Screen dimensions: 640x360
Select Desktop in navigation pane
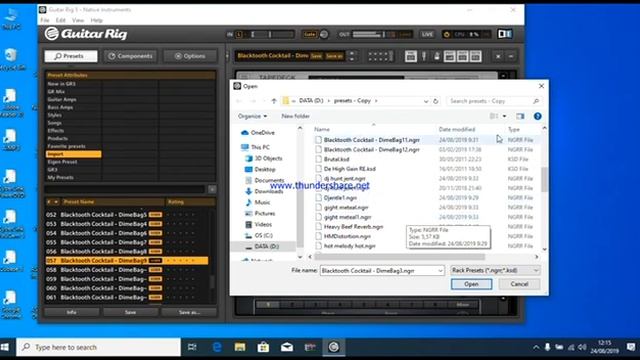[x=264, y=169]
